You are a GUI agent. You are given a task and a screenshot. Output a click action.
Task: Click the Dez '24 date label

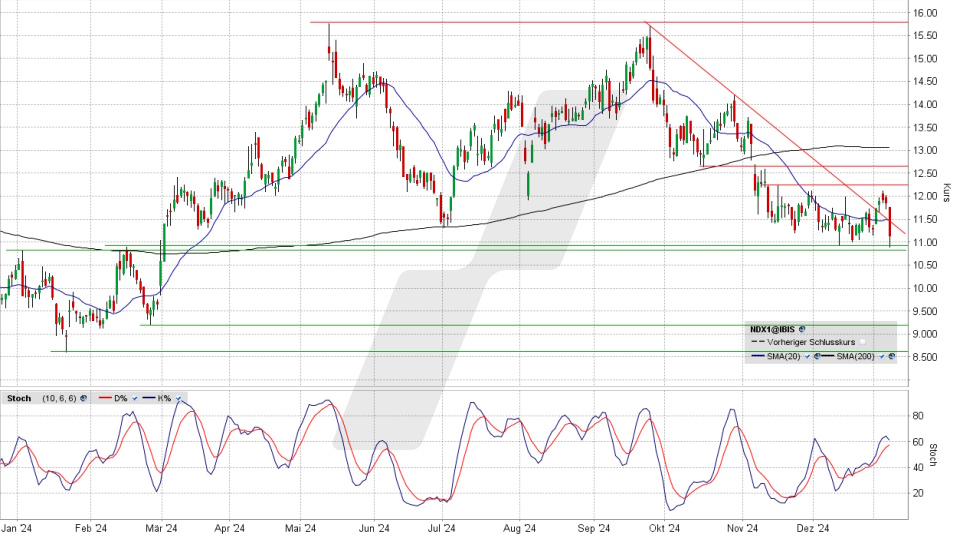pos(813,528)
